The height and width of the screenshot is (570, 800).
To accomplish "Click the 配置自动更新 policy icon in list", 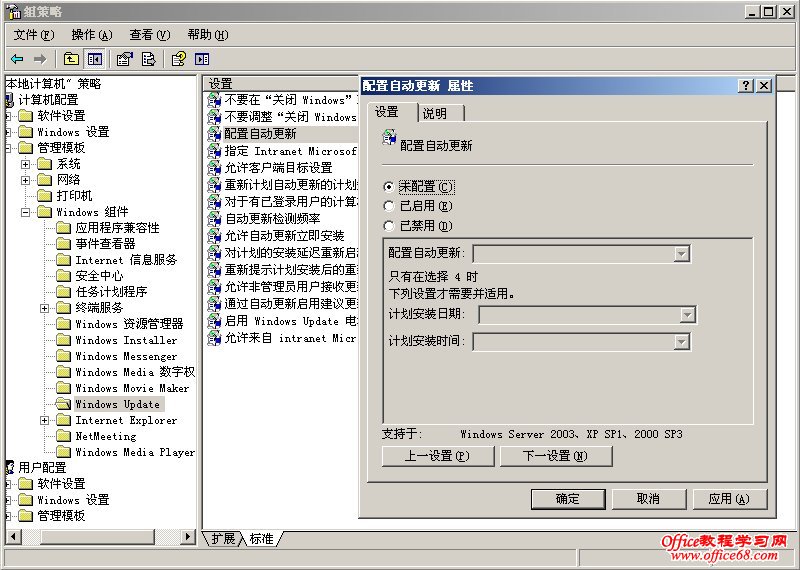I will pos(214,134).
